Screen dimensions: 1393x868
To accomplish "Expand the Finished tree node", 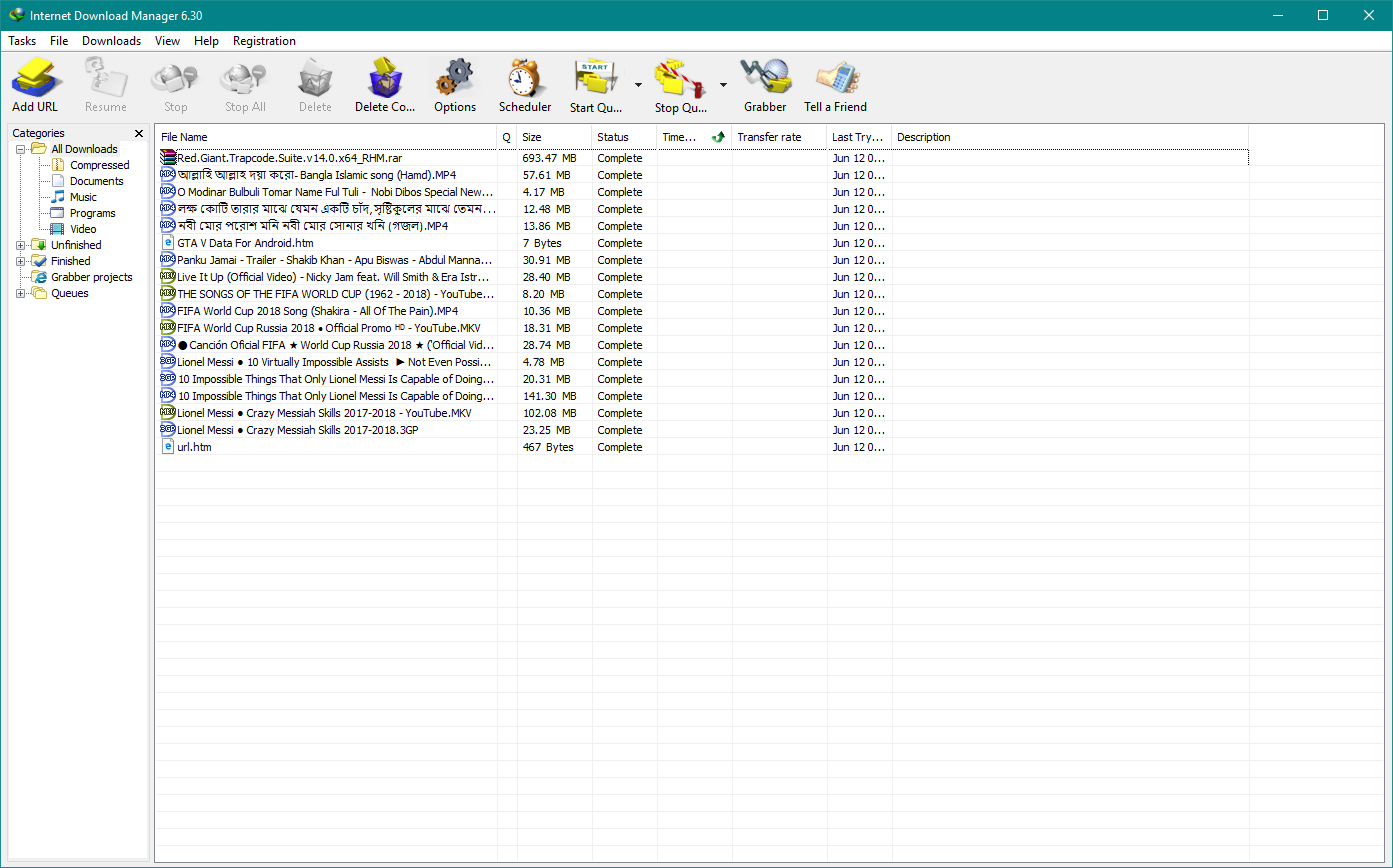I will tap(21, 261).
